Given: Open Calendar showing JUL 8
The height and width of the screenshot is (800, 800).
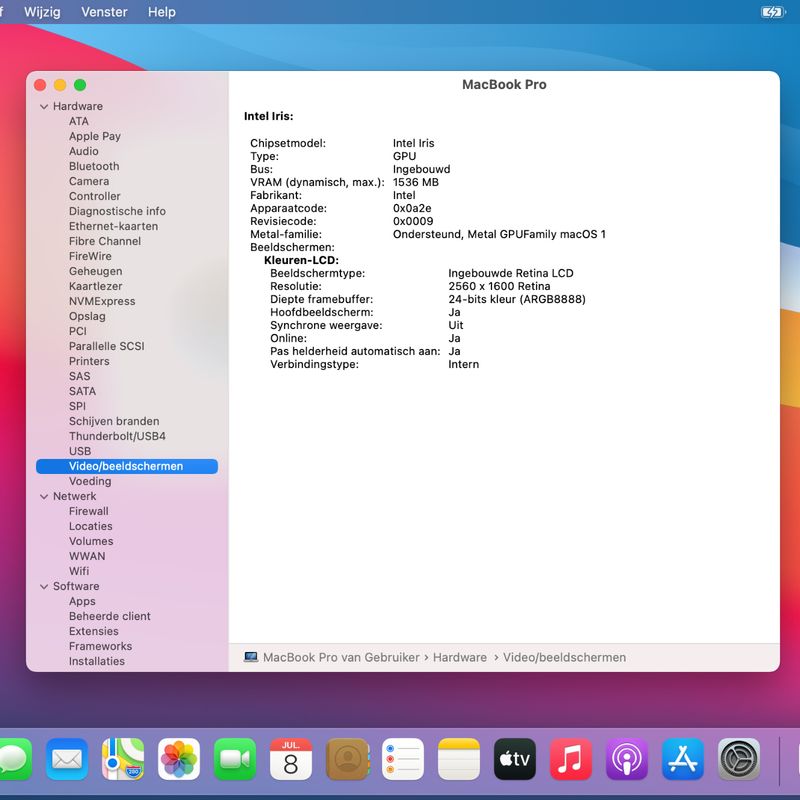Looking at the screenshot, I should point(291,759).
